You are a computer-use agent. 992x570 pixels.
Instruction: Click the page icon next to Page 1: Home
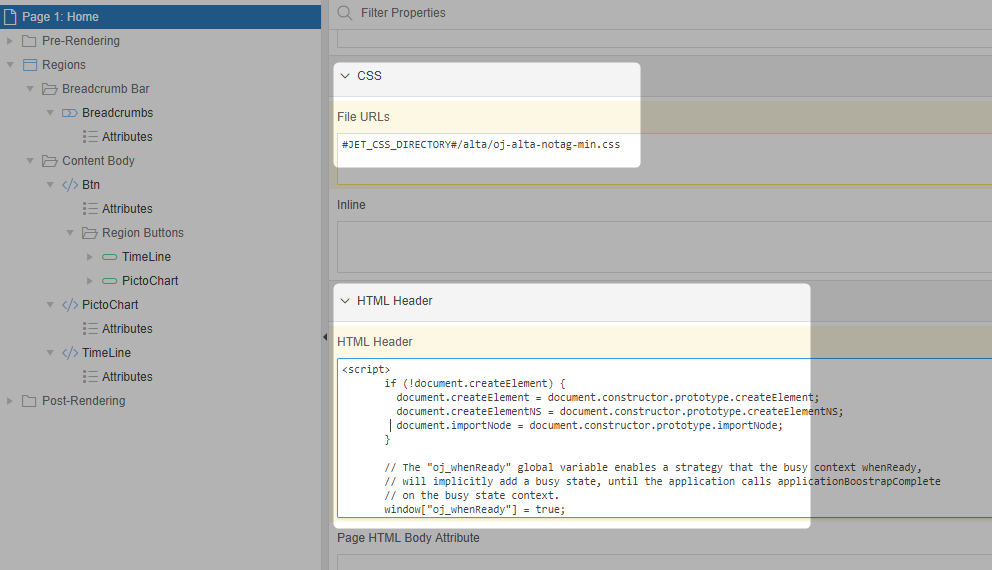point(11,17)
